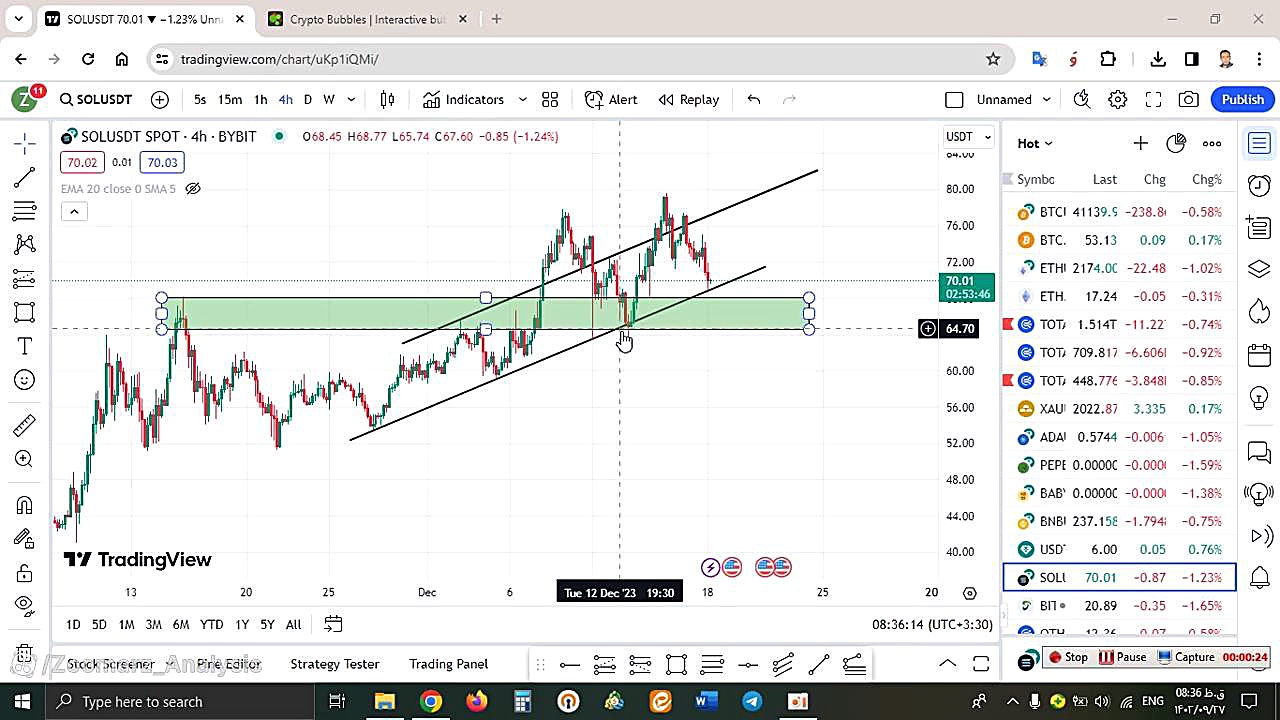Click the undo arrow
The height and width of the screenshot is (720, 1280).
pos(754,99)
